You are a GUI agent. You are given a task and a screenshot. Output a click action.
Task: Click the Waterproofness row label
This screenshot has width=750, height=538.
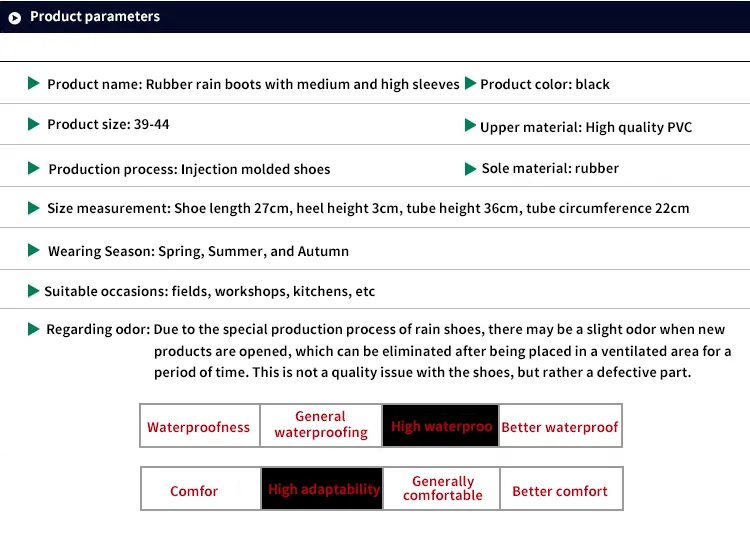pos(199,426)
